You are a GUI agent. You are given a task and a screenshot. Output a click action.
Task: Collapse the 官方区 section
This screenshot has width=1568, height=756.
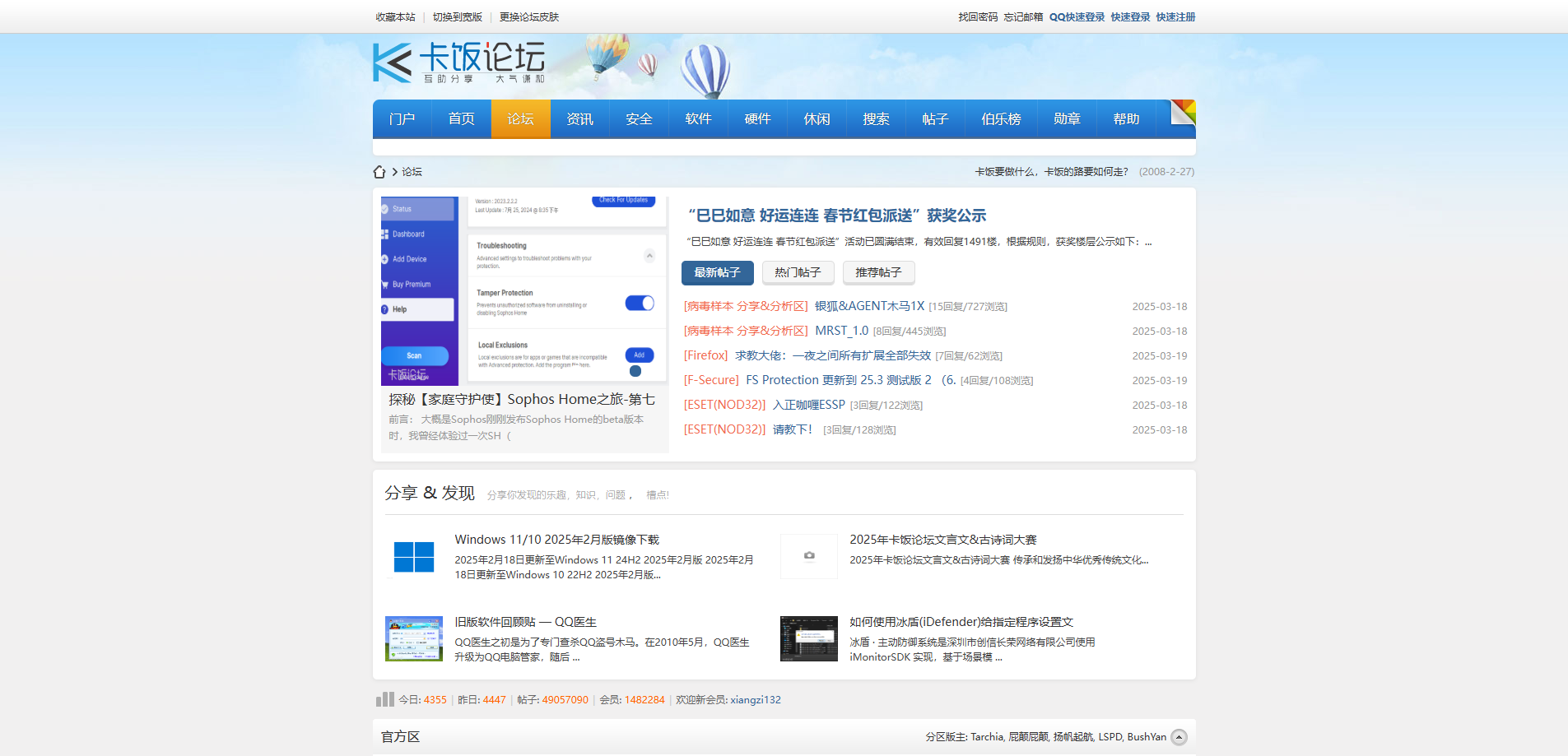point(1179,737)
